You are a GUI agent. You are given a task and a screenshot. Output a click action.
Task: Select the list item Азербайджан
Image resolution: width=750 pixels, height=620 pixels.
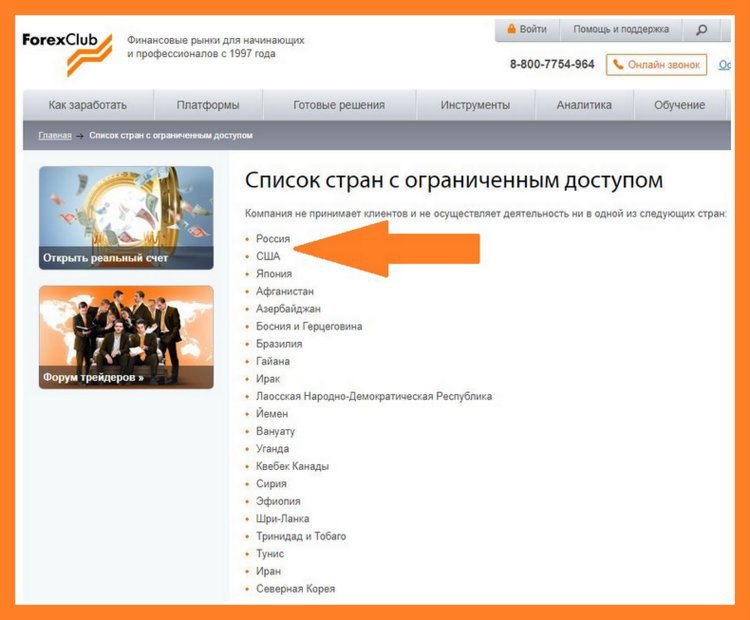[288, 309]
